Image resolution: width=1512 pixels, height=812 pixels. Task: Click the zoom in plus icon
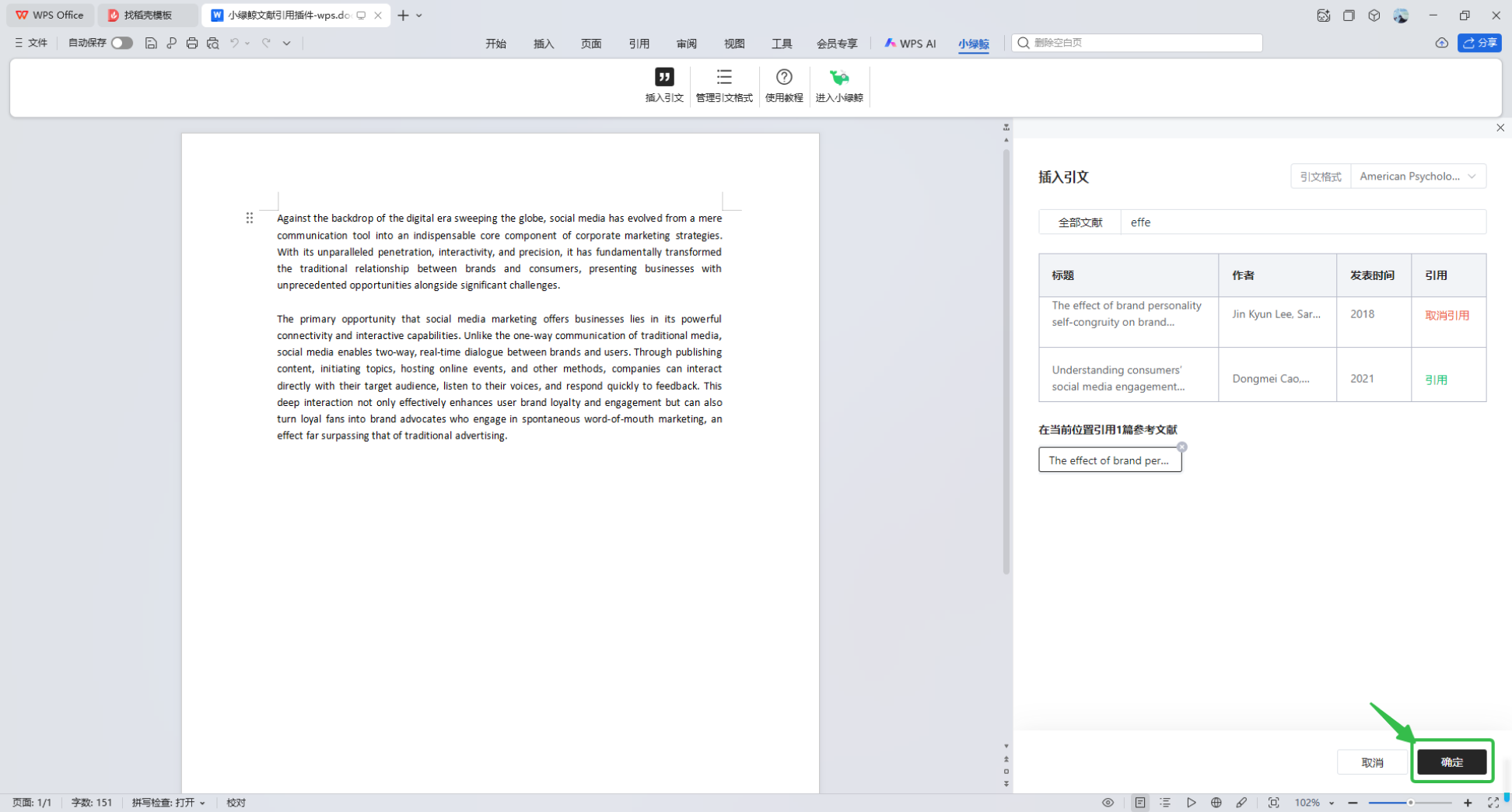click(1467, 803)
